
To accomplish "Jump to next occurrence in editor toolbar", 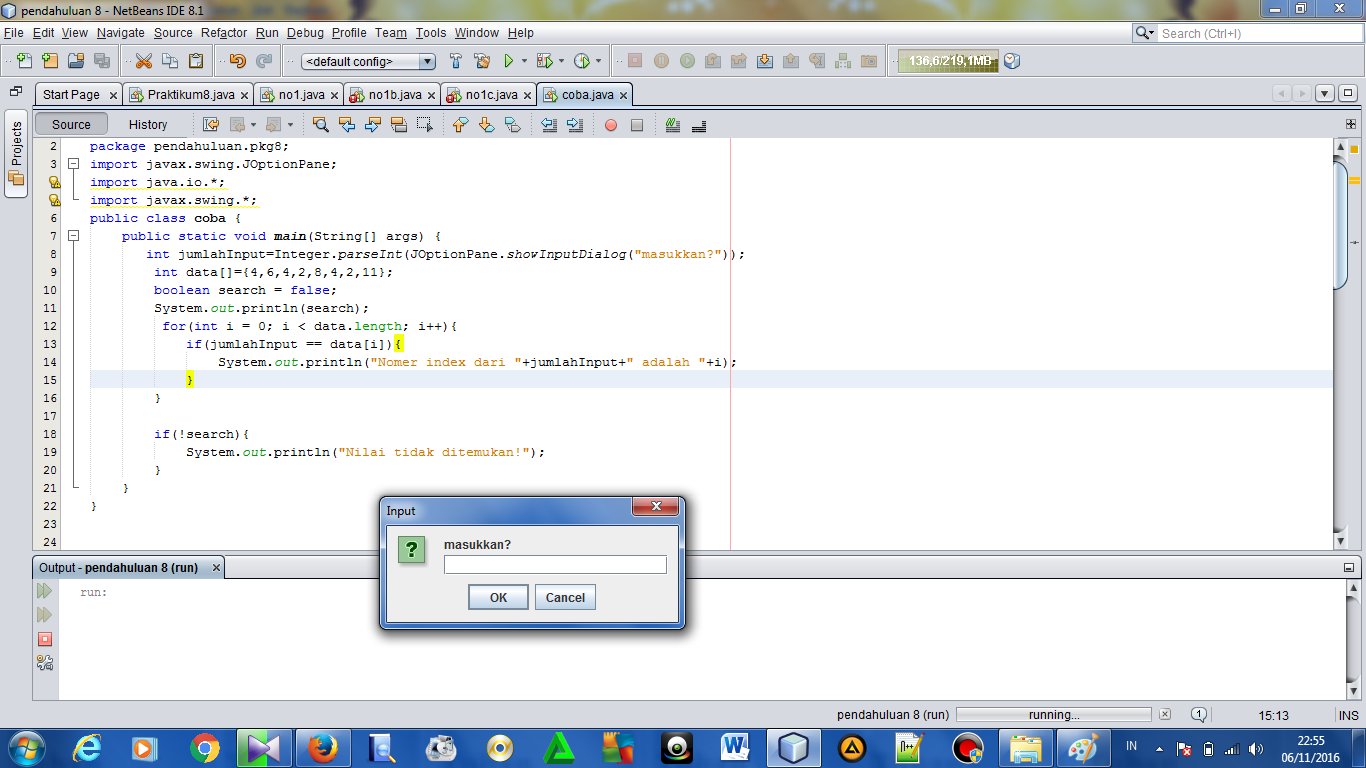I will tap(373, 125).
